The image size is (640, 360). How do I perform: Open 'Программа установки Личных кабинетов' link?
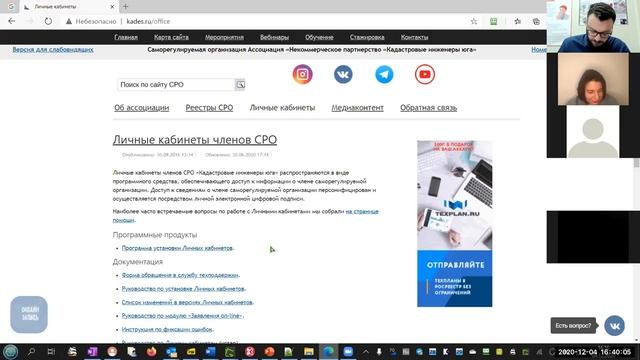(178, 248)
